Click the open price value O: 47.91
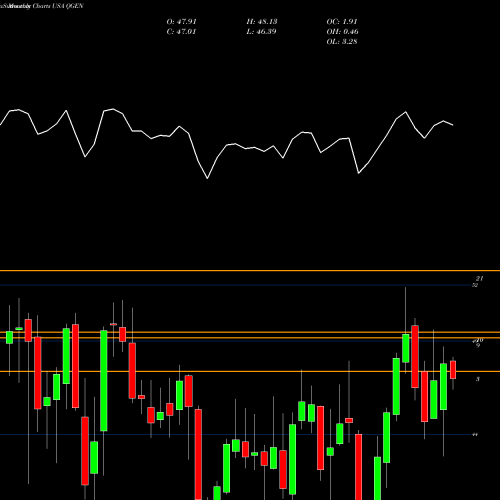 coord(181,22)
